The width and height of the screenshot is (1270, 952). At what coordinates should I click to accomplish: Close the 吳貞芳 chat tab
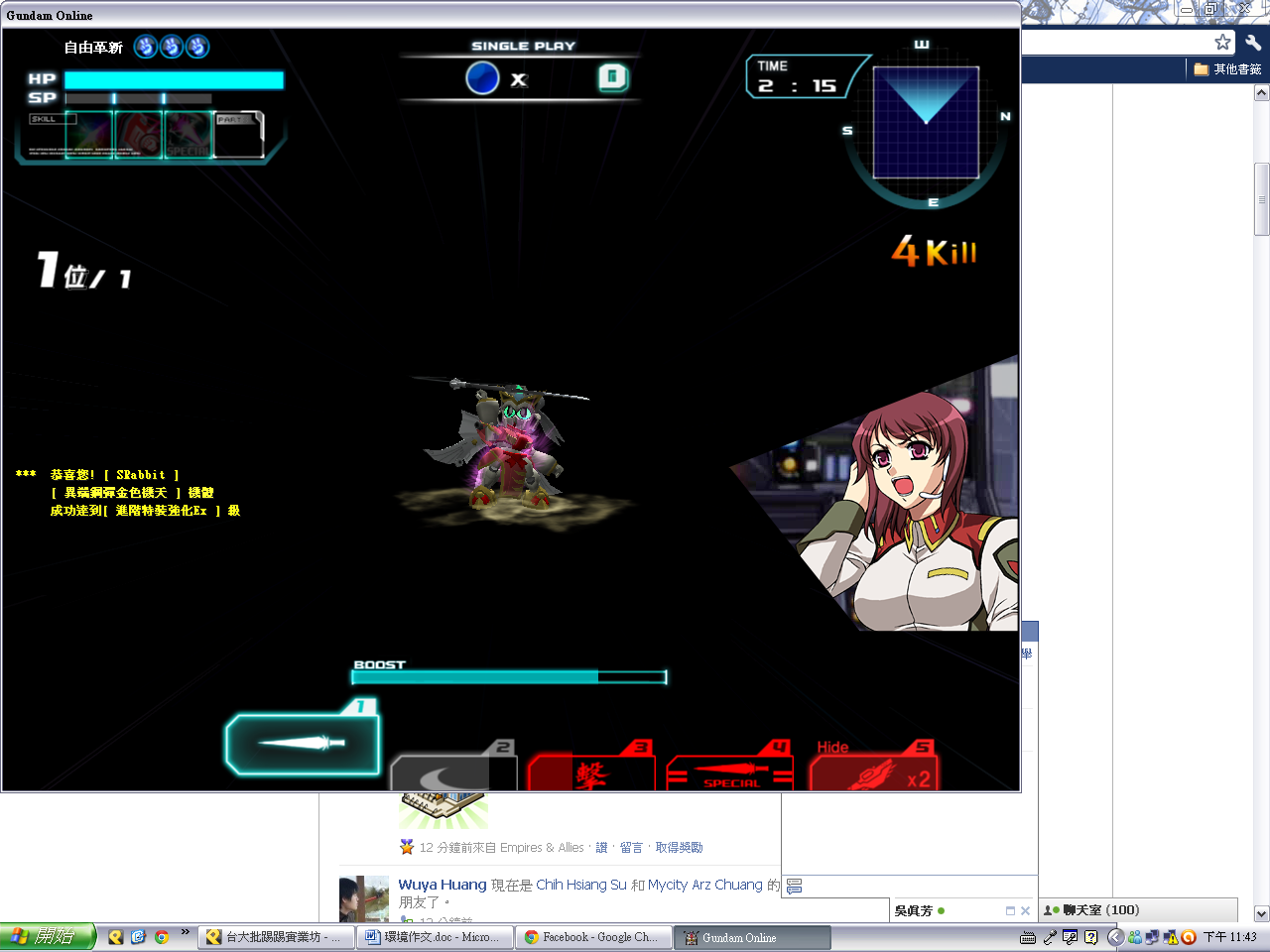[x=1025, y=910]
